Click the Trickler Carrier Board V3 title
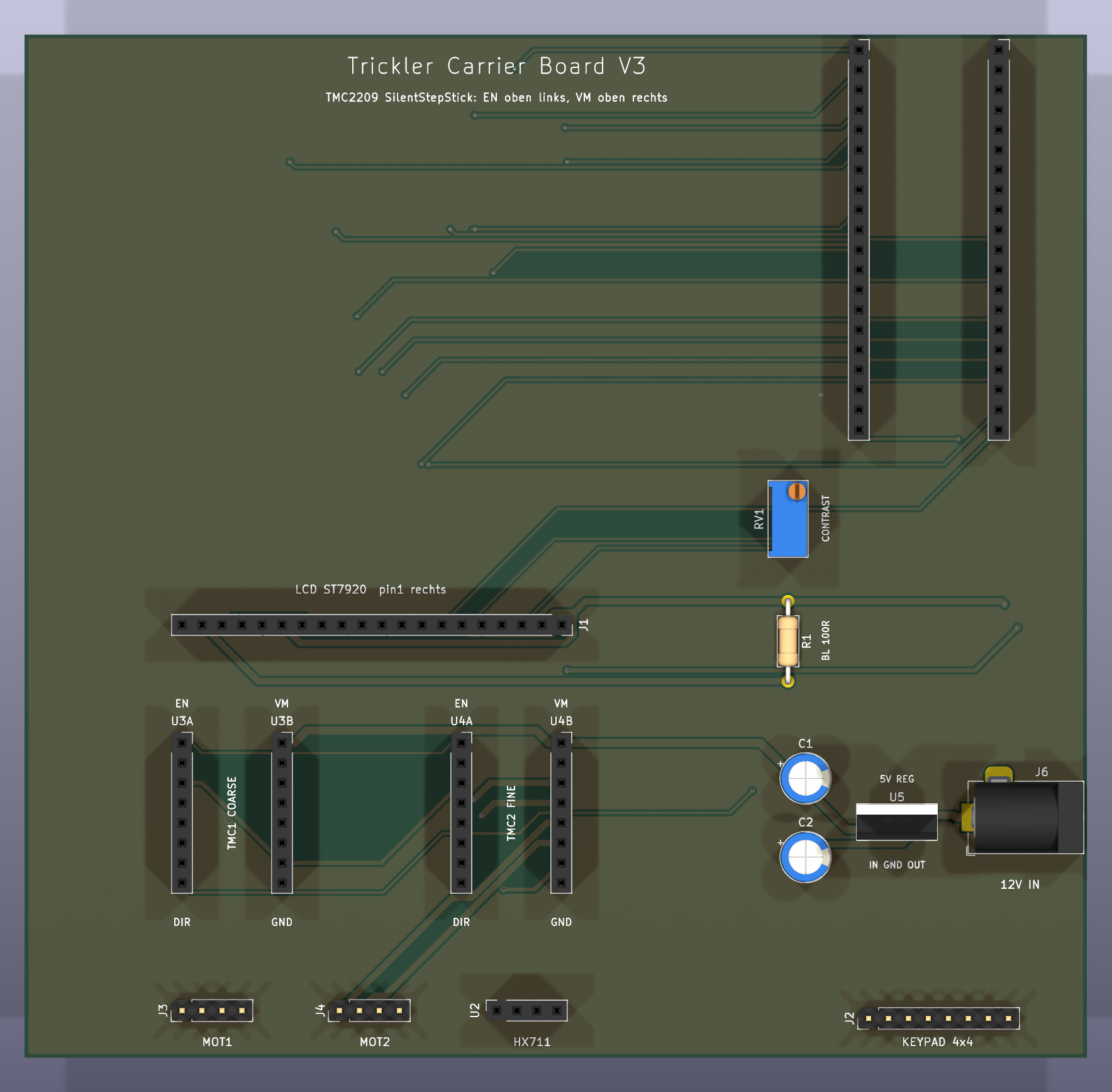 pos(496,66)
